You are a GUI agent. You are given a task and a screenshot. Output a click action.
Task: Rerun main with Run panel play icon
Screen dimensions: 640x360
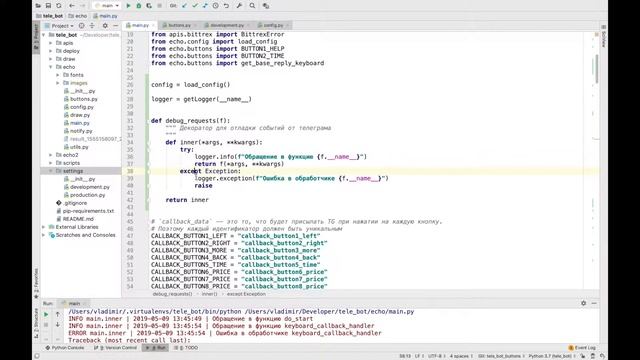46,315
